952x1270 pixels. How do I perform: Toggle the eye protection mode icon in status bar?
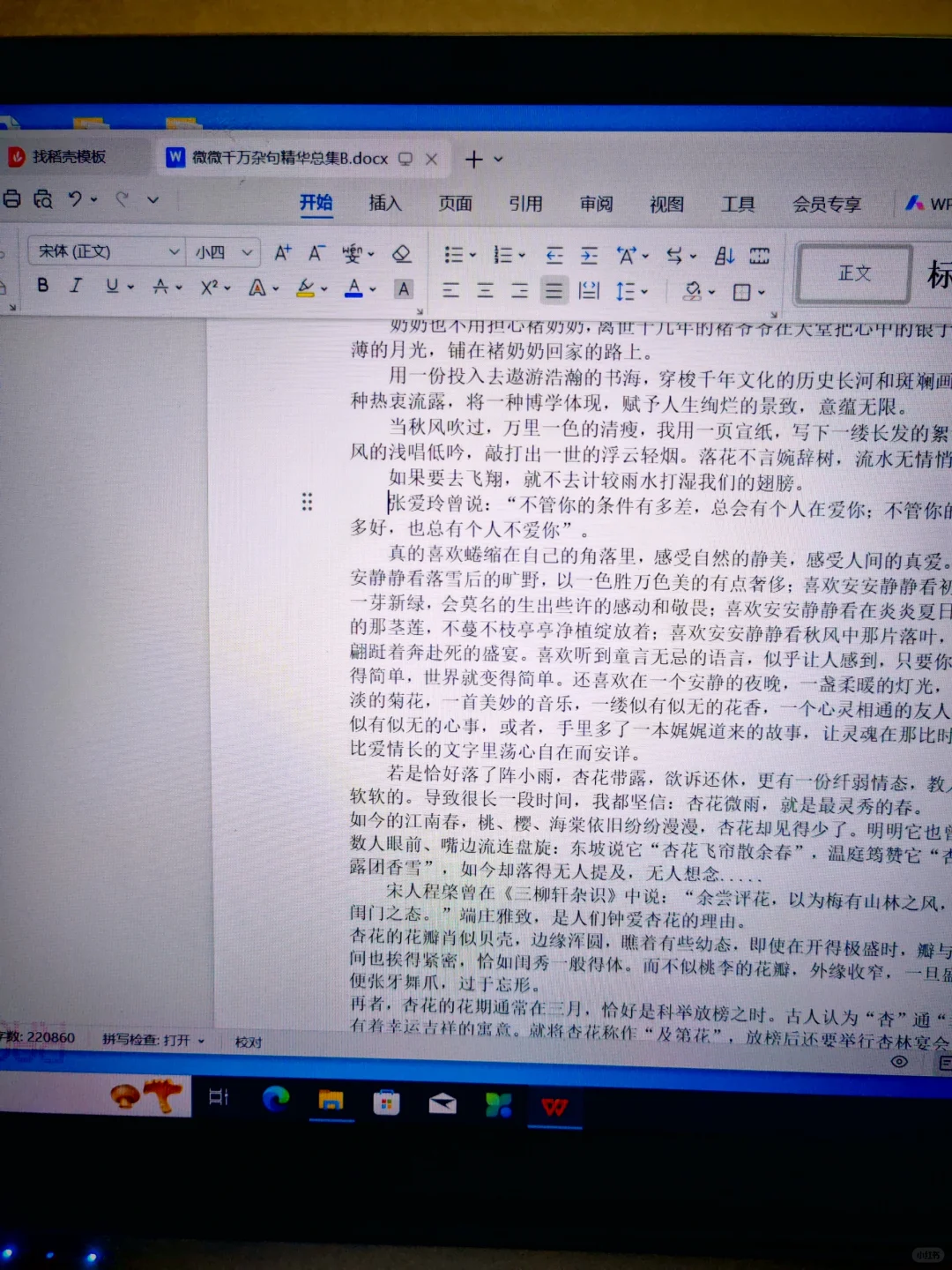(899, 1062)
